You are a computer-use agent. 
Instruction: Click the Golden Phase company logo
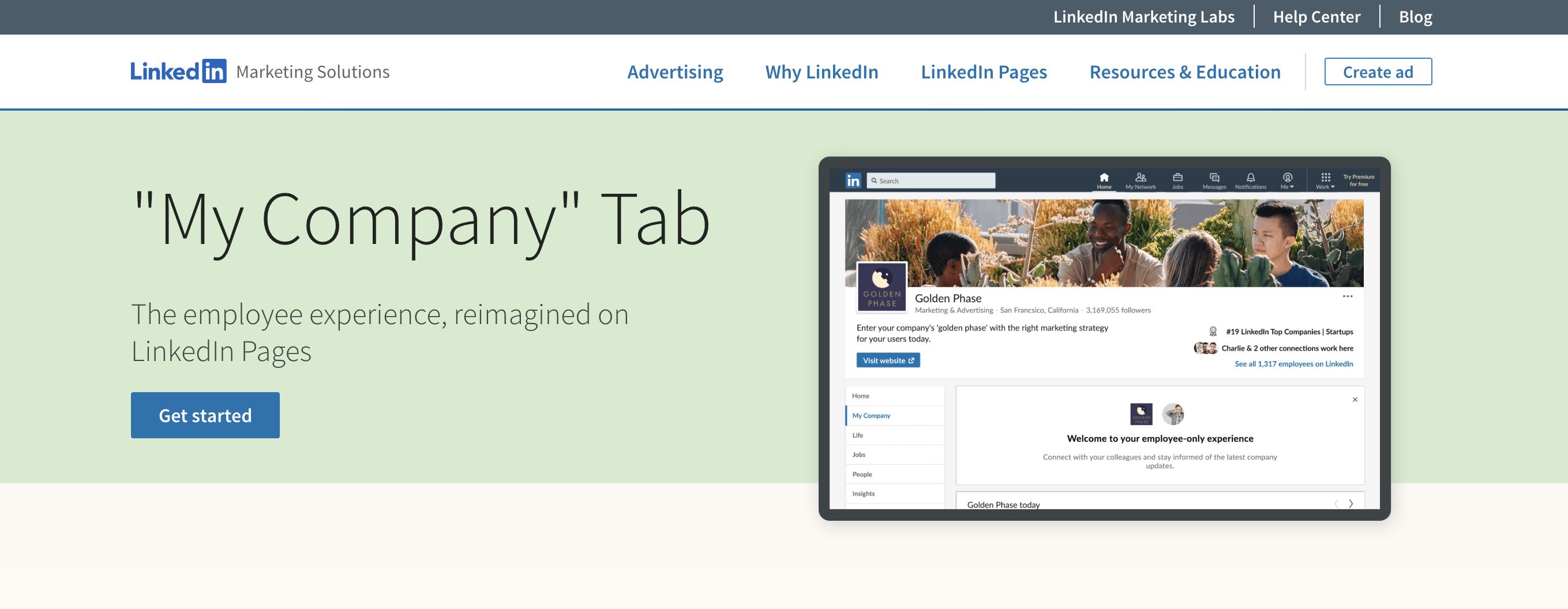[881, 287]
